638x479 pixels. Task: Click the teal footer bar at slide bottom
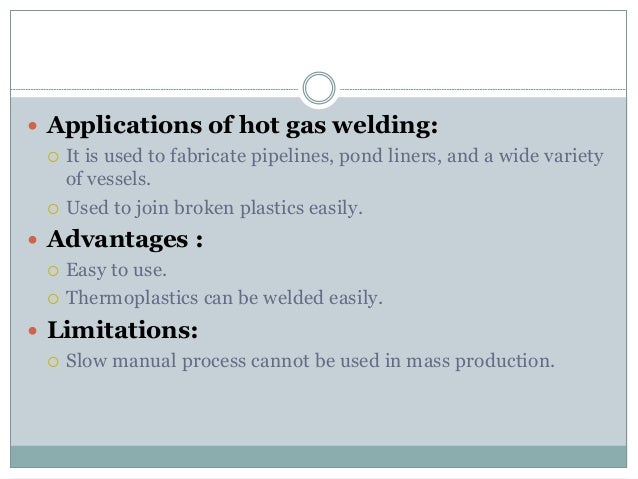pos(319,457)
